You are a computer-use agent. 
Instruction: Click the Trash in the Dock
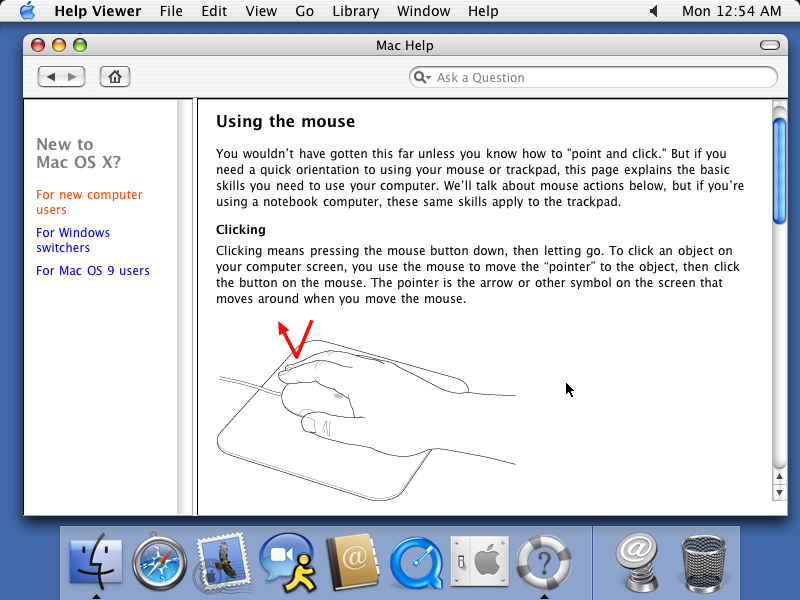tap(703, 562)
